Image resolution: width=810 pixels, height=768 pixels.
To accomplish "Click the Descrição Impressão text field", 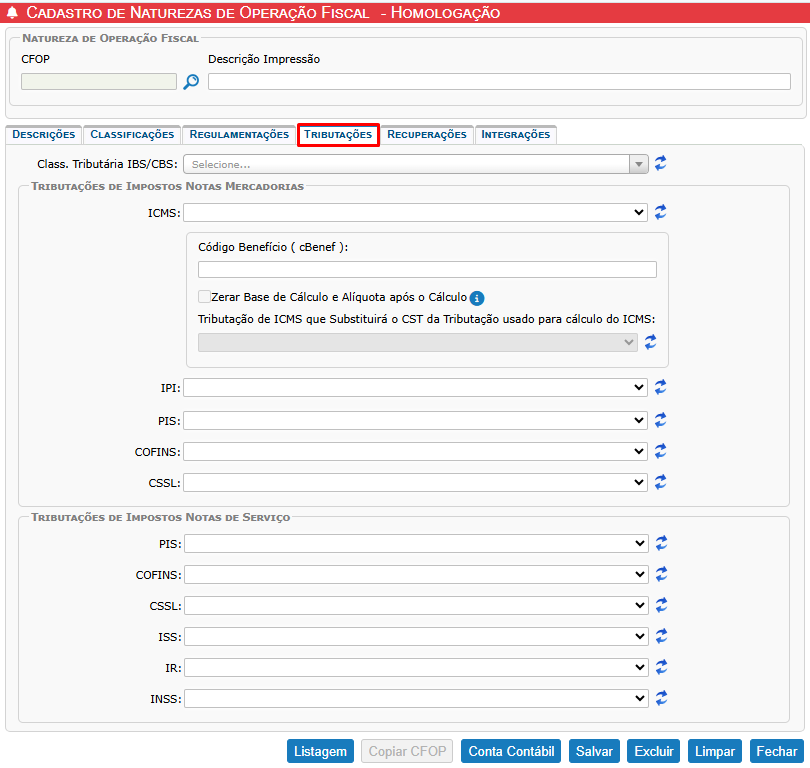I will (x=498, y=82).
